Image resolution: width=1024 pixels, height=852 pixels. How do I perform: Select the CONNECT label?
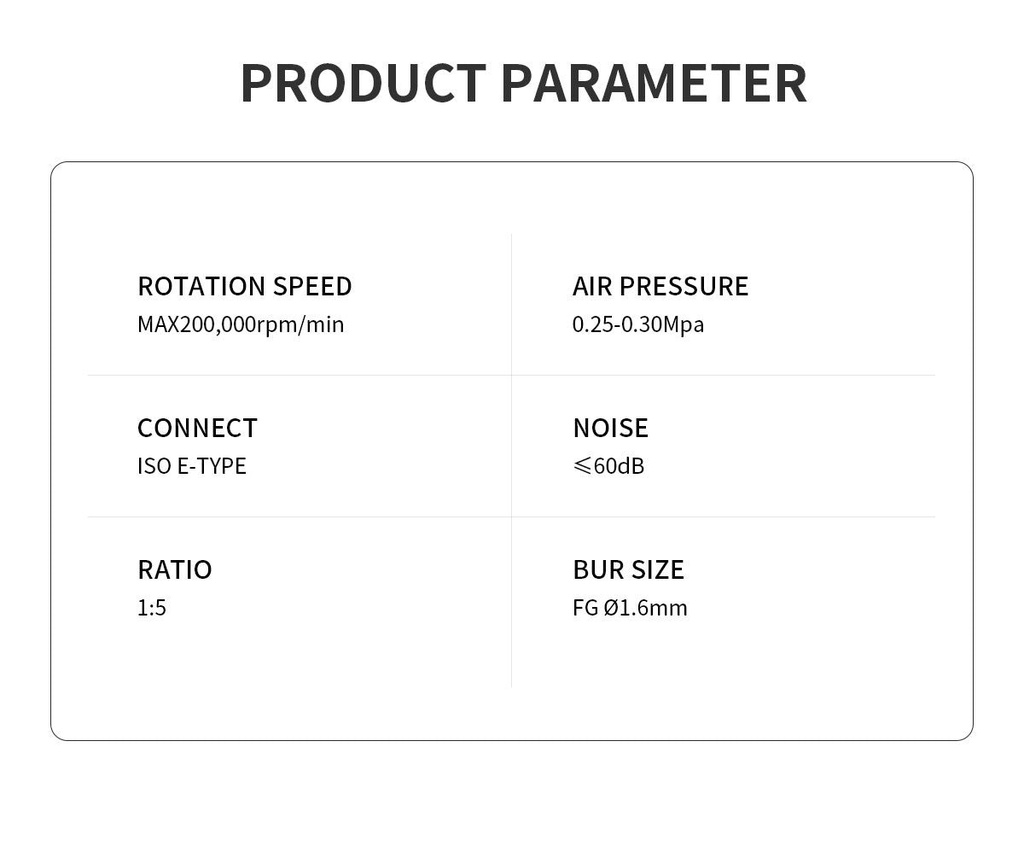(x=197, y=428)
